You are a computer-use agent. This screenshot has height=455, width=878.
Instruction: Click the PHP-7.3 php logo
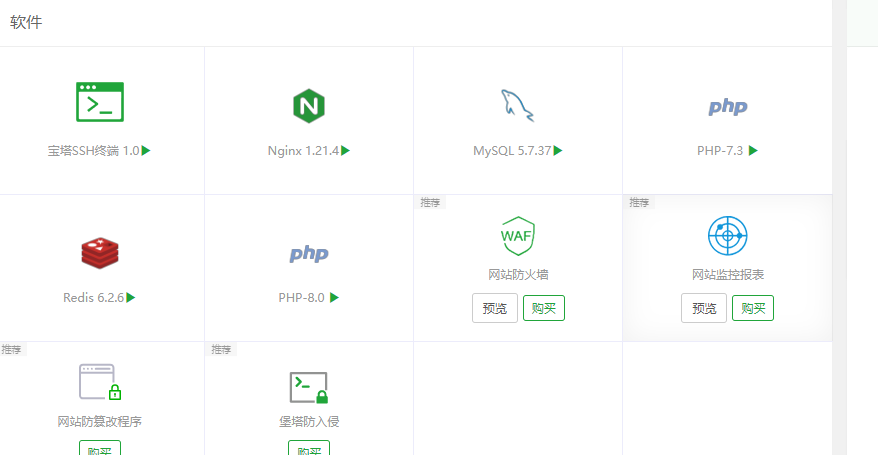(727, 106)
